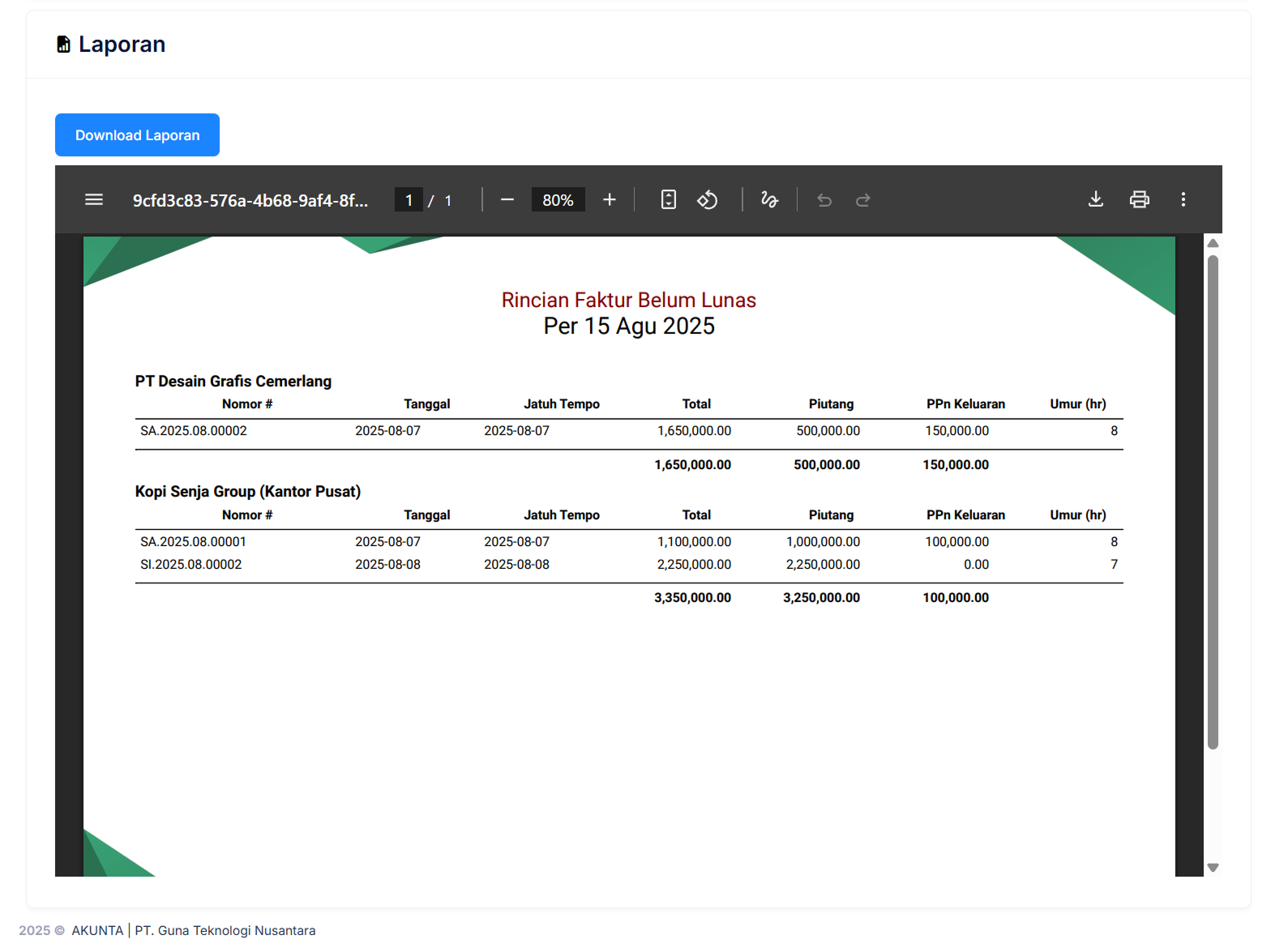This screenshot has height=952, width=1288.
Task: Click the scrollbar down arrow
Action: 1213,868
